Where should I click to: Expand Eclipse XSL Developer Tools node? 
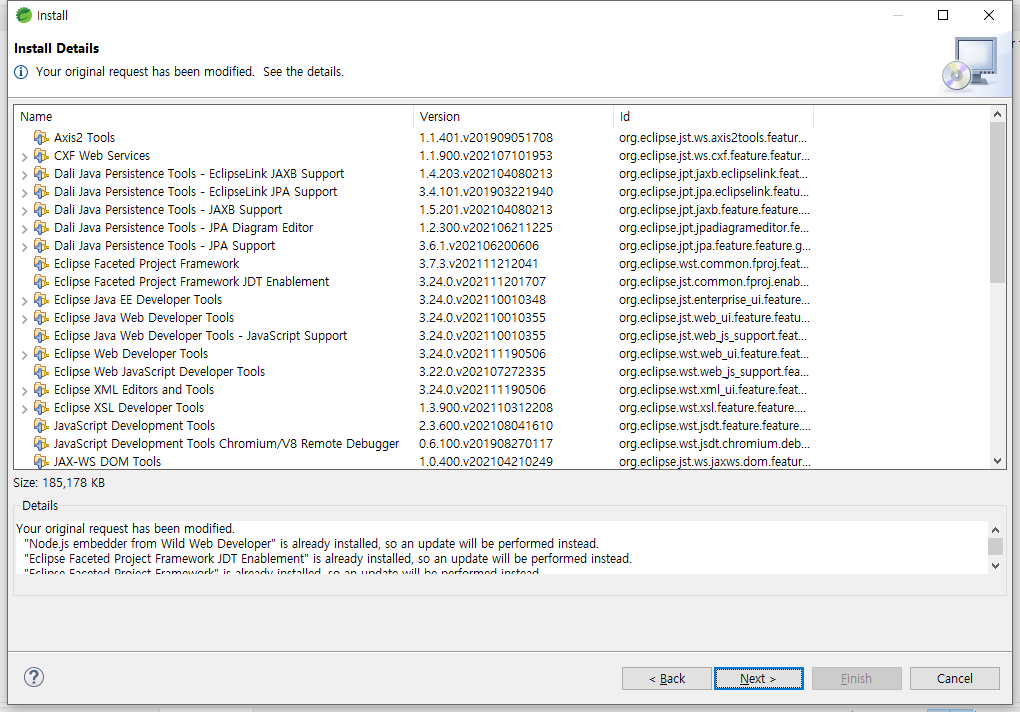coord(24,409)
